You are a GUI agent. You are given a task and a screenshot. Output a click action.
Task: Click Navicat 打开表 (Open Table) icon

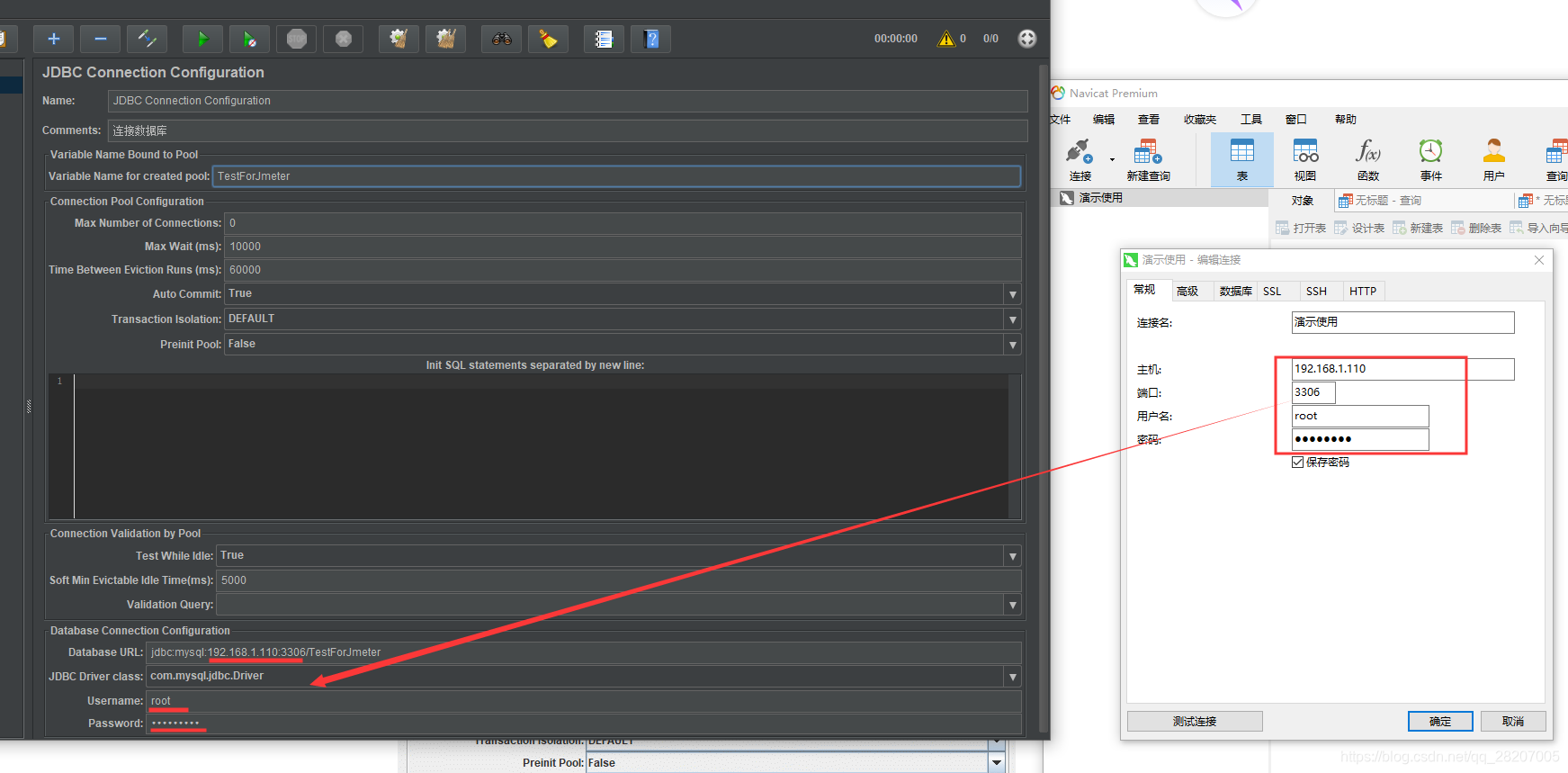(x=1301, y=228)
